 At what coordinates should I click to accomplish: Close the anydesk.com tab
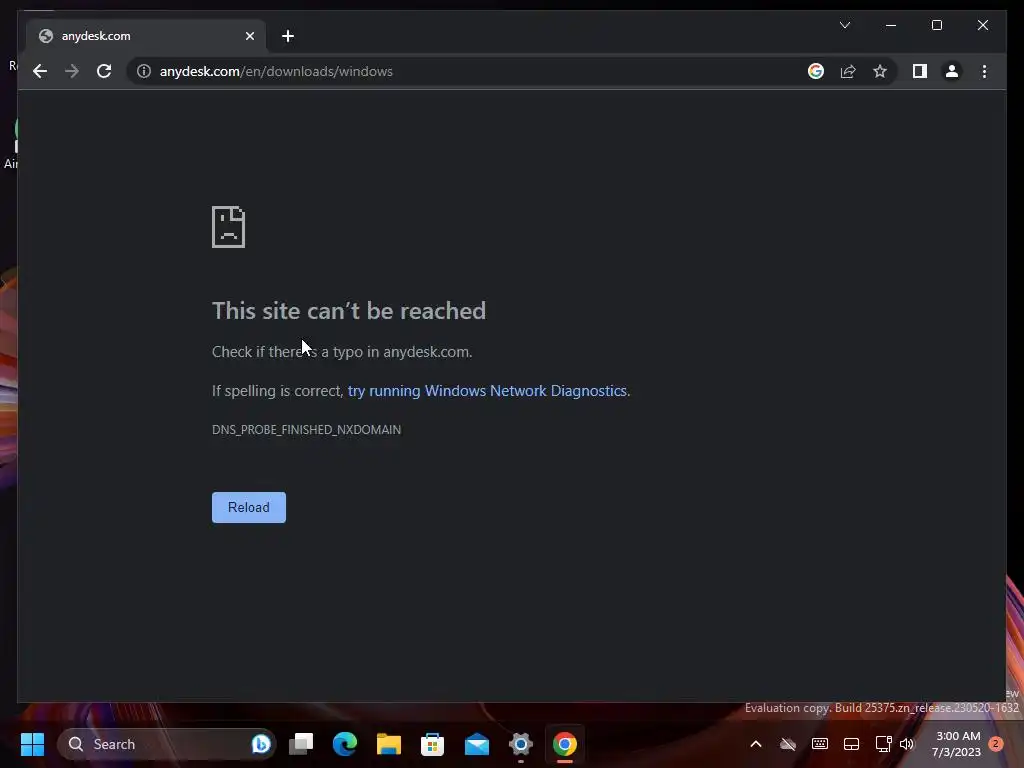pos(249,36)
